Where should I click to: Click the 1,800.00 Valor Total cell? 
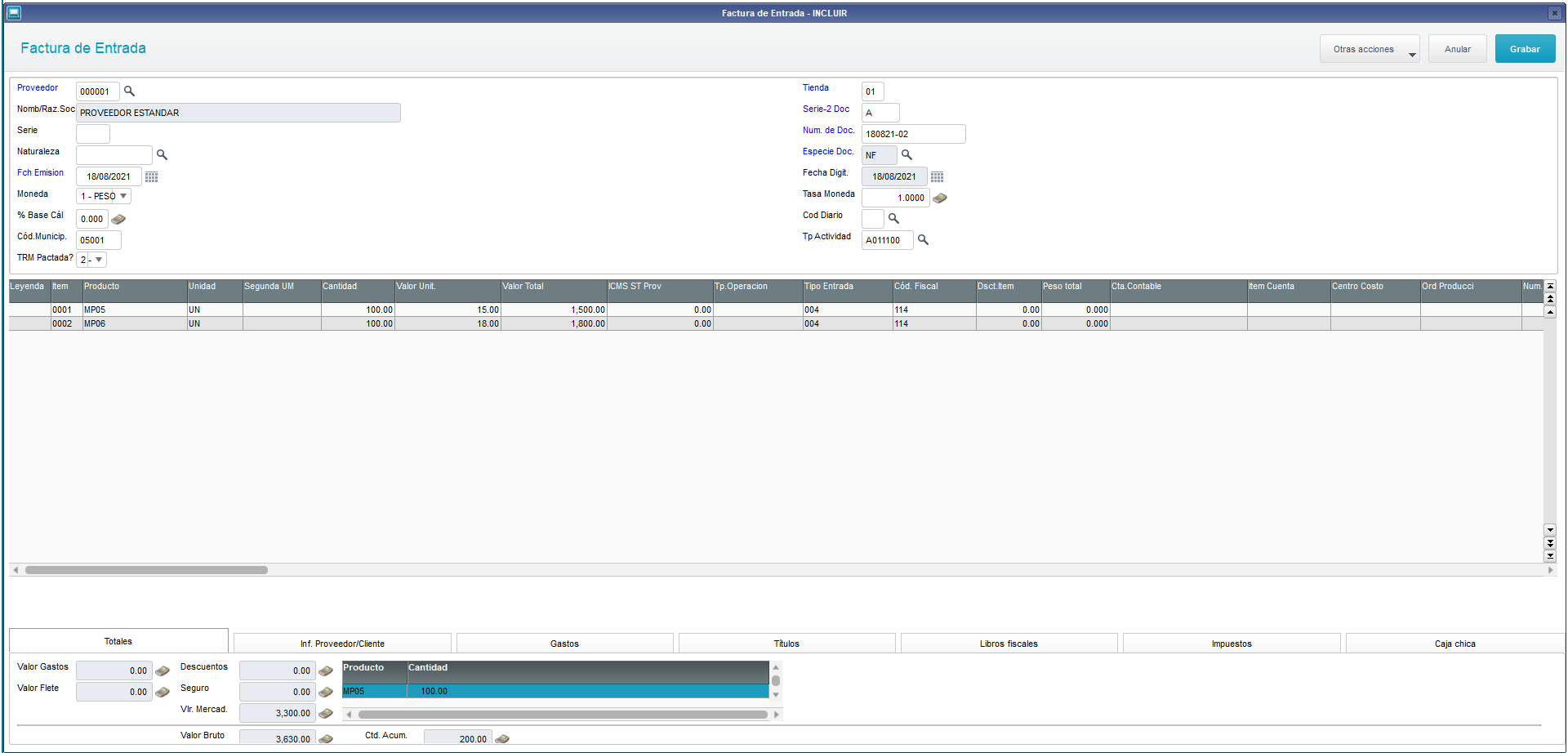(x=554, y=323)
